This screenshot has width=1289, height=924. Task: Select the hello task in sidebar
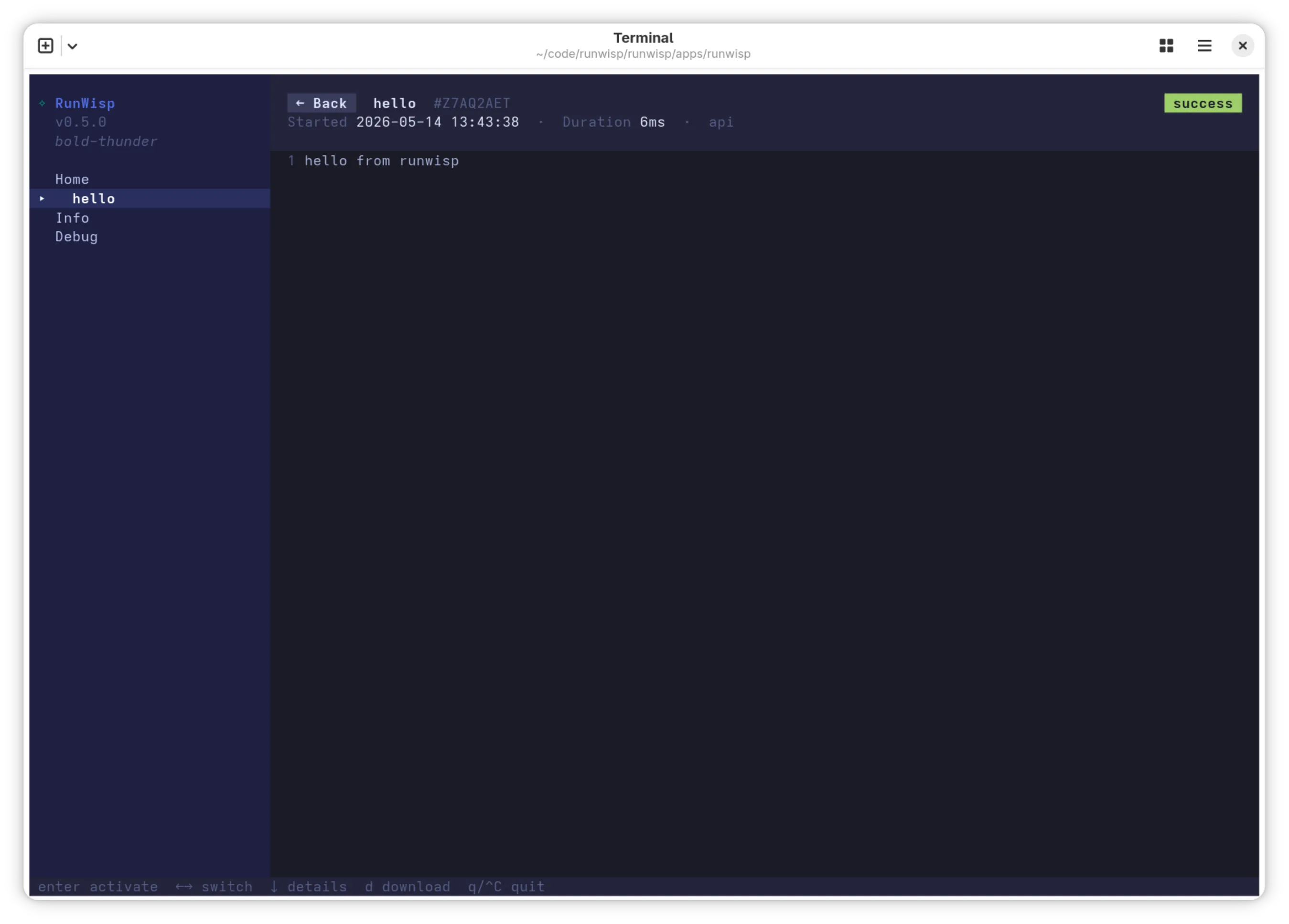pyautogui.click(x=150, y=198)
